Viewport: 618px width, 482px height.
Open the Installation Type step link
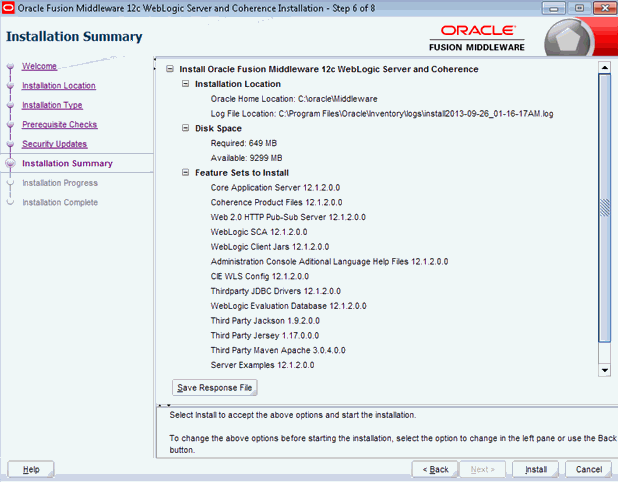52,105
